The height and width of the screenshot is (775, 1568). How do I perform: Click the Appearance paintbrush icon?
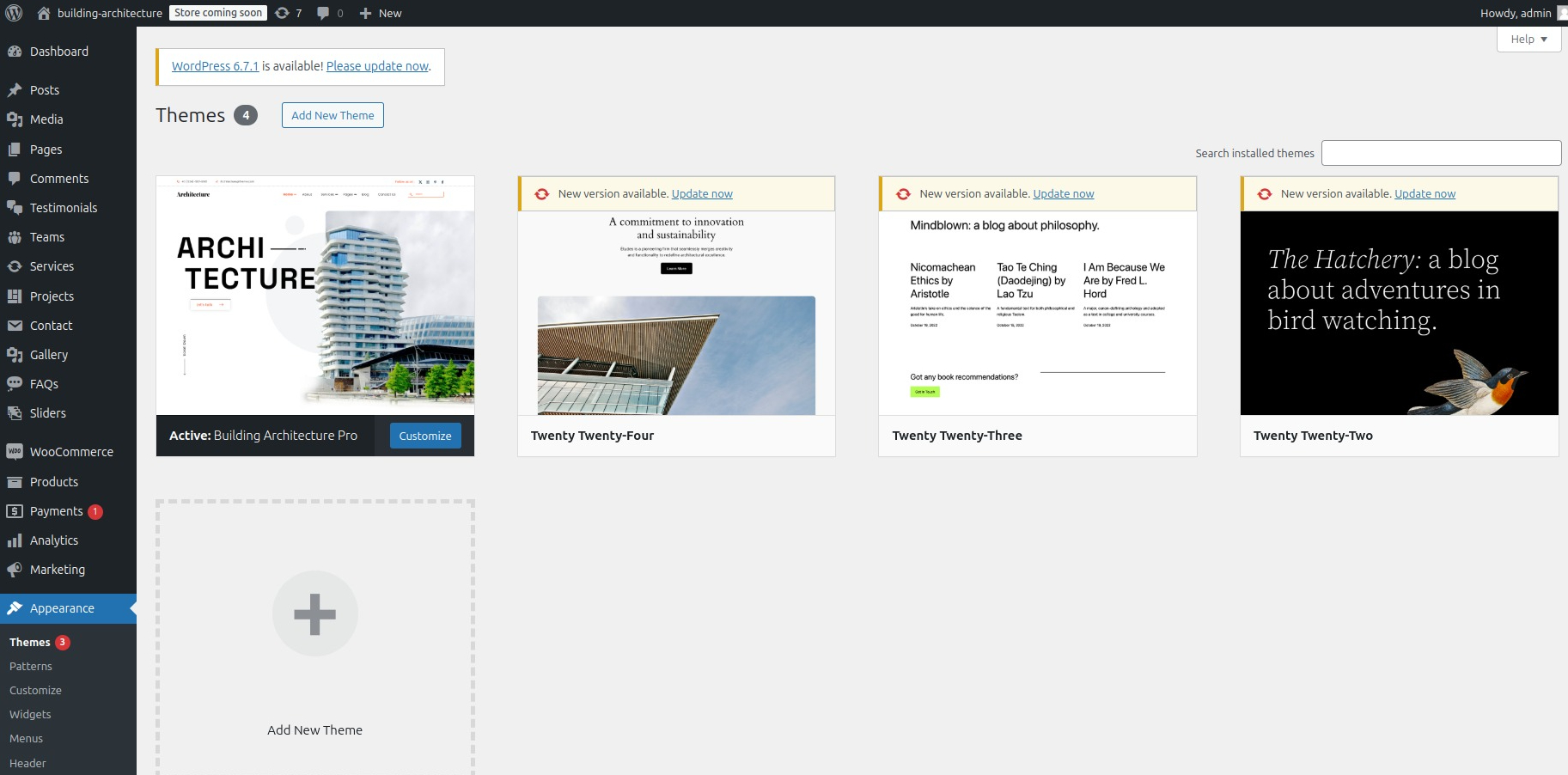pos(15,608)
